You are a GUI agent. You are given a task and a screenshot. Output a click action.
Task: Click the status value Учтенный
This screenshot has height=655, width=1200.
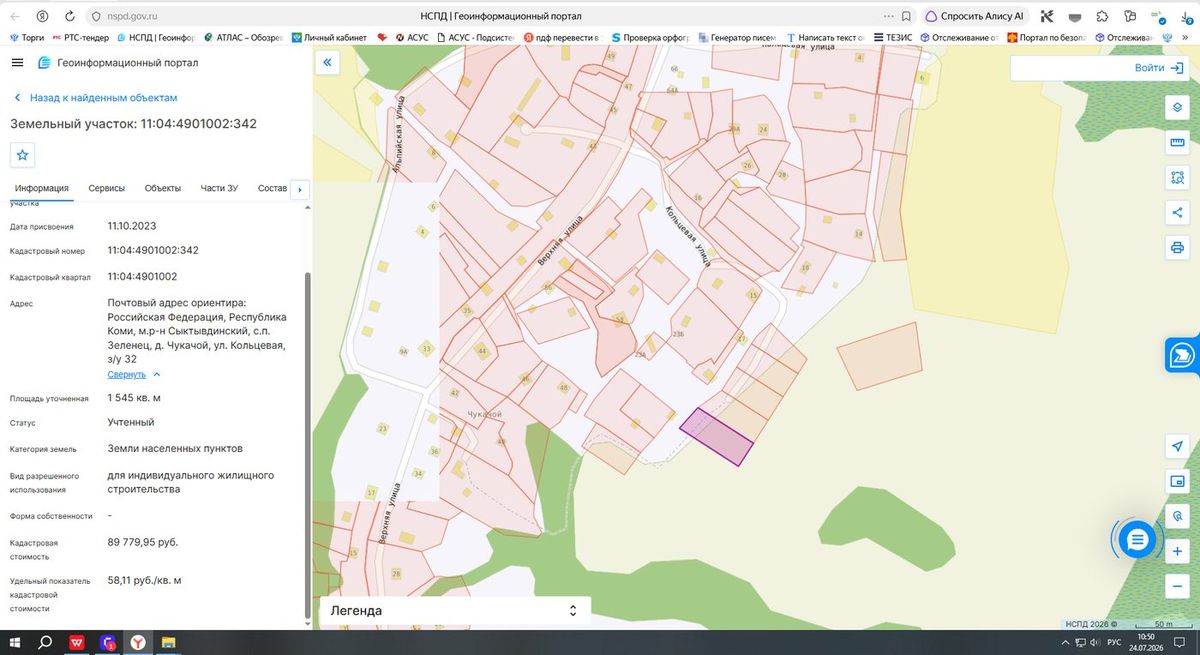(x=131, y=422)
